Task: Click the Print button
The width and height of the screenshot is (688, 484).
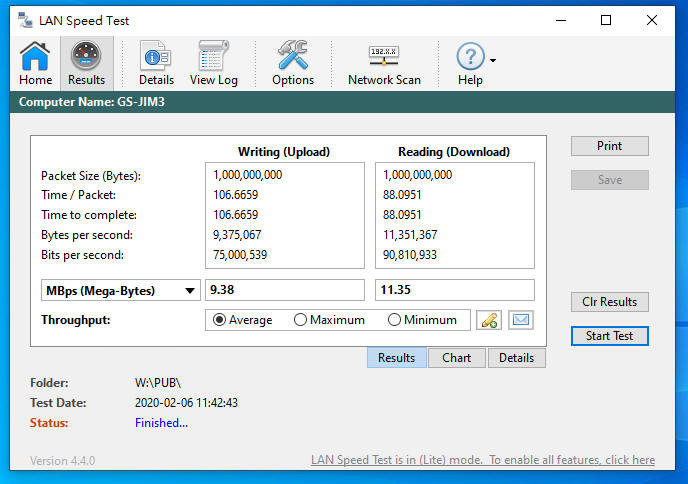Action: tap(609, 146)
